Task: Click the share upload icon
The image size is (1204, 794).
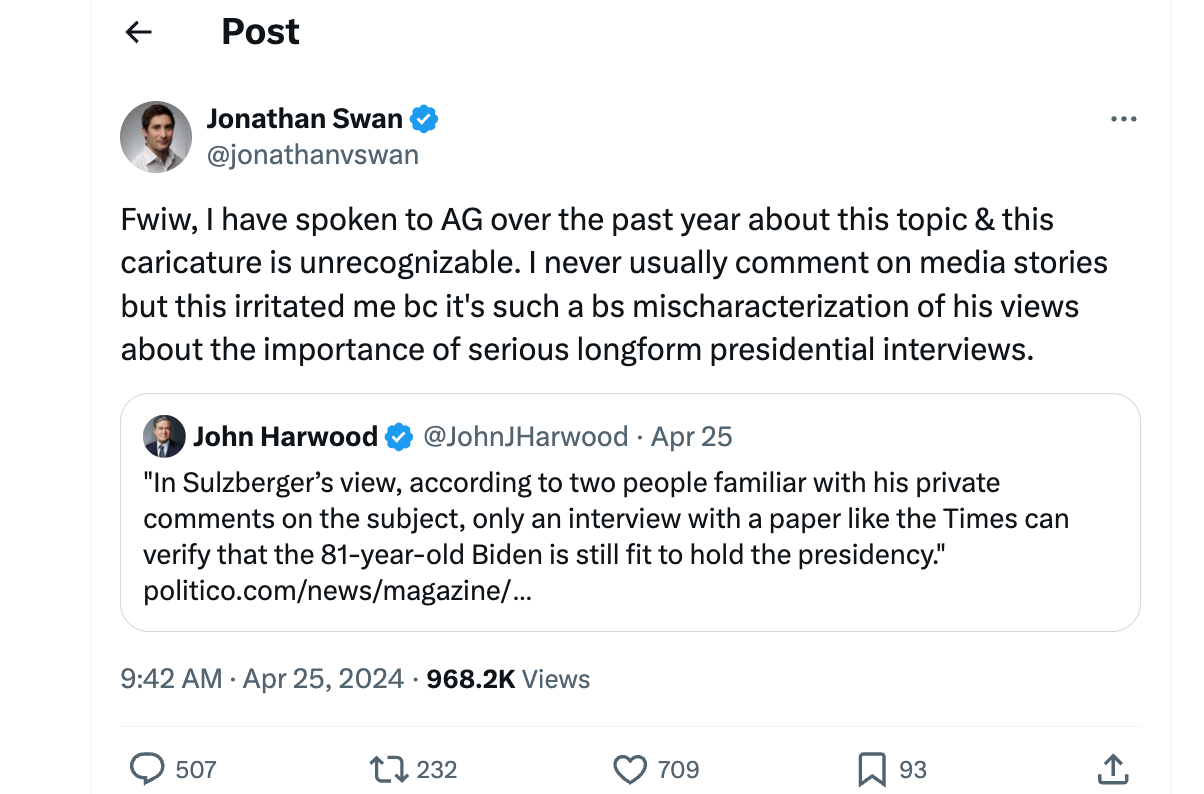Action: tap(1114, 769)
